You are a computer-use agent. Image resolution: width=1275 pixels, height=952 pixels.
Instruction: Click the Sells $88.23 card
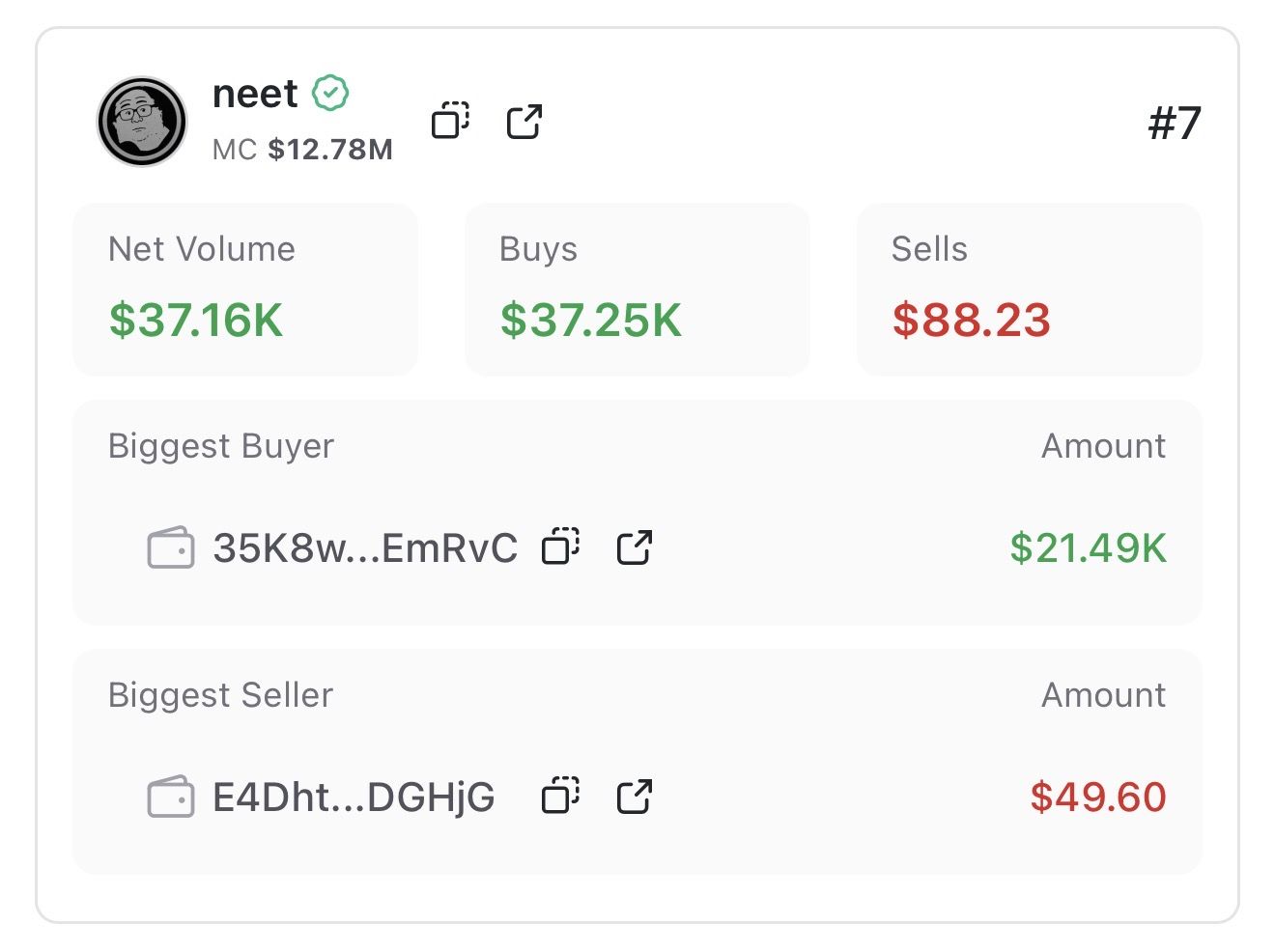(1029, 289)
